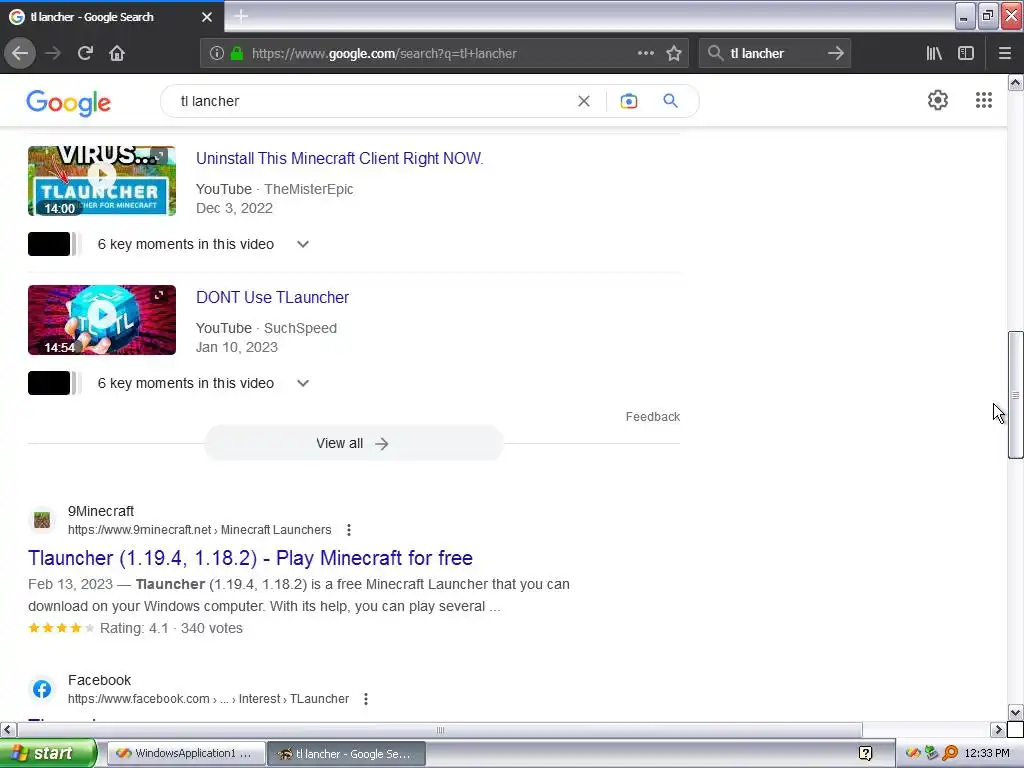The height and width of the screenshot is (768, 1024).
Task: Click horizontal scrollbar left arrow
Action: (8, 729)
